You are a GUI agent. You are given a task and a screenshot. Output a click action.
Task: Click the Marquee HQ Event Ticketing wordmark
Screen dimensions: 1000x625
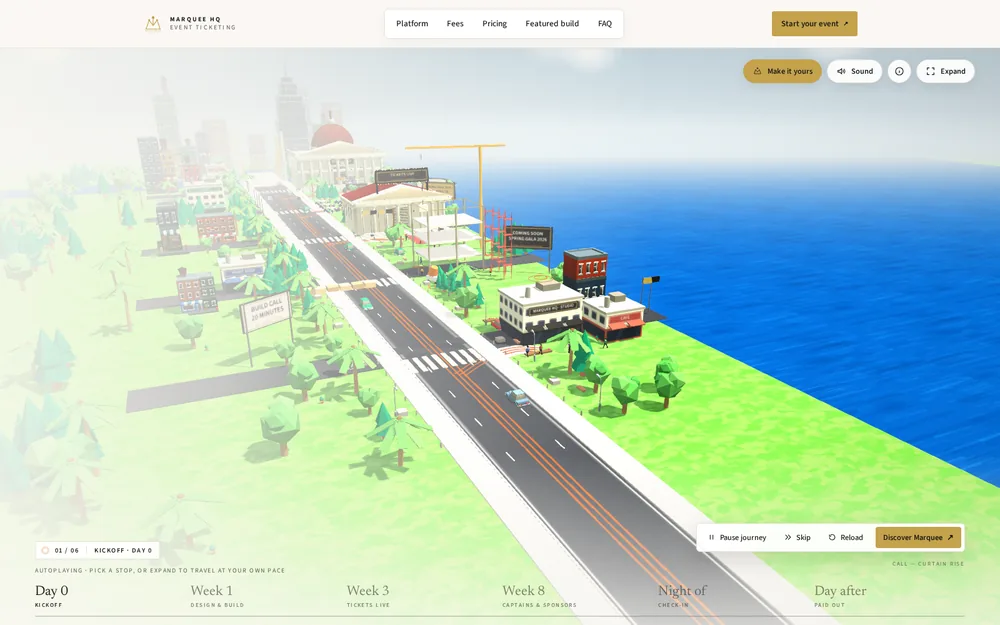point(202,24)
